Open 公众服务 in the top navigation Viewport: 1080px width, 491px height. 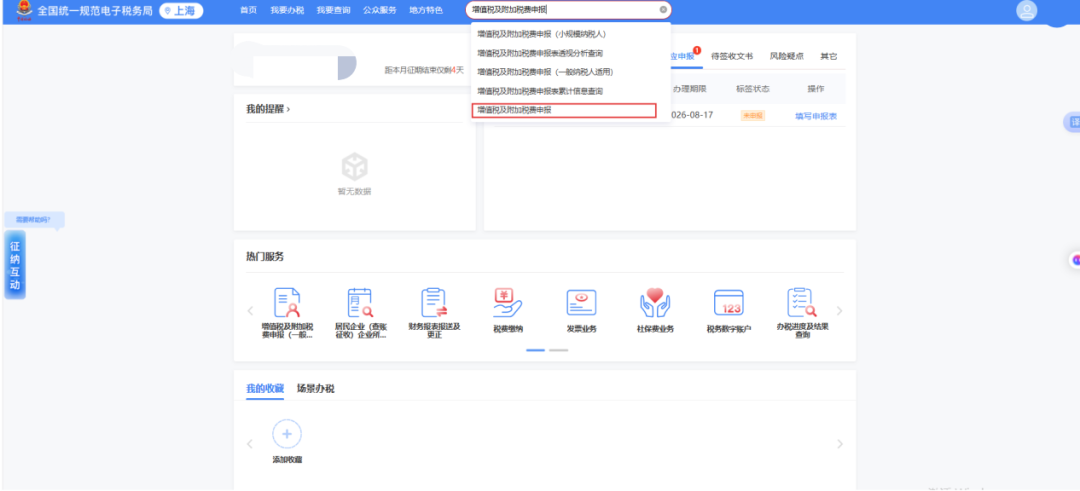(x=380, y=10)
